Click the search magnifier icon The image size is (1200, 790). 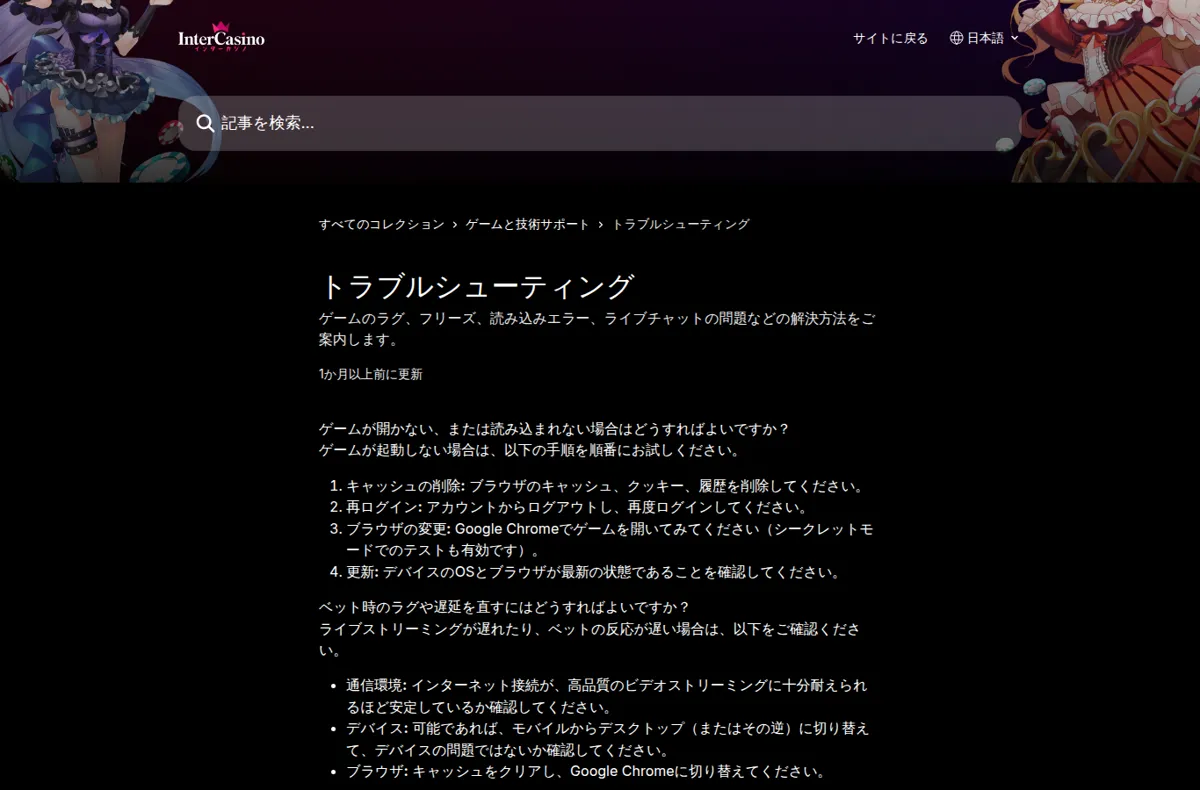point(205,123)
